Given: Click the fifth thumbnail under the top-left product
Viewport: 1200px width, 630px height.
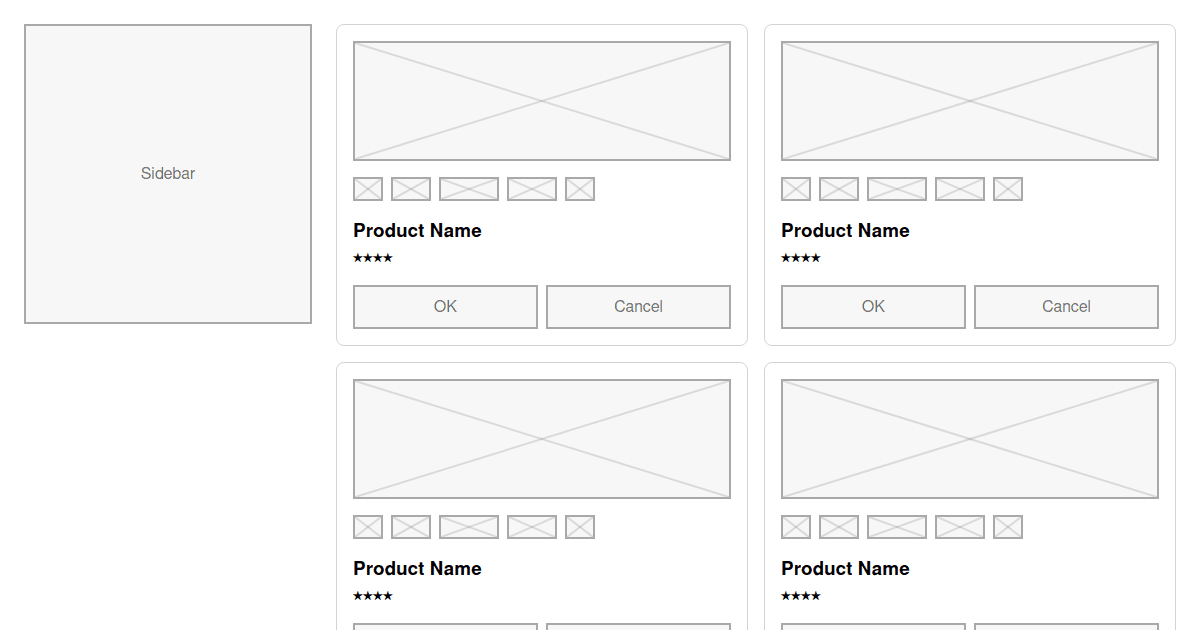Looking at the screenshot, I should click(x=581, y=189).
